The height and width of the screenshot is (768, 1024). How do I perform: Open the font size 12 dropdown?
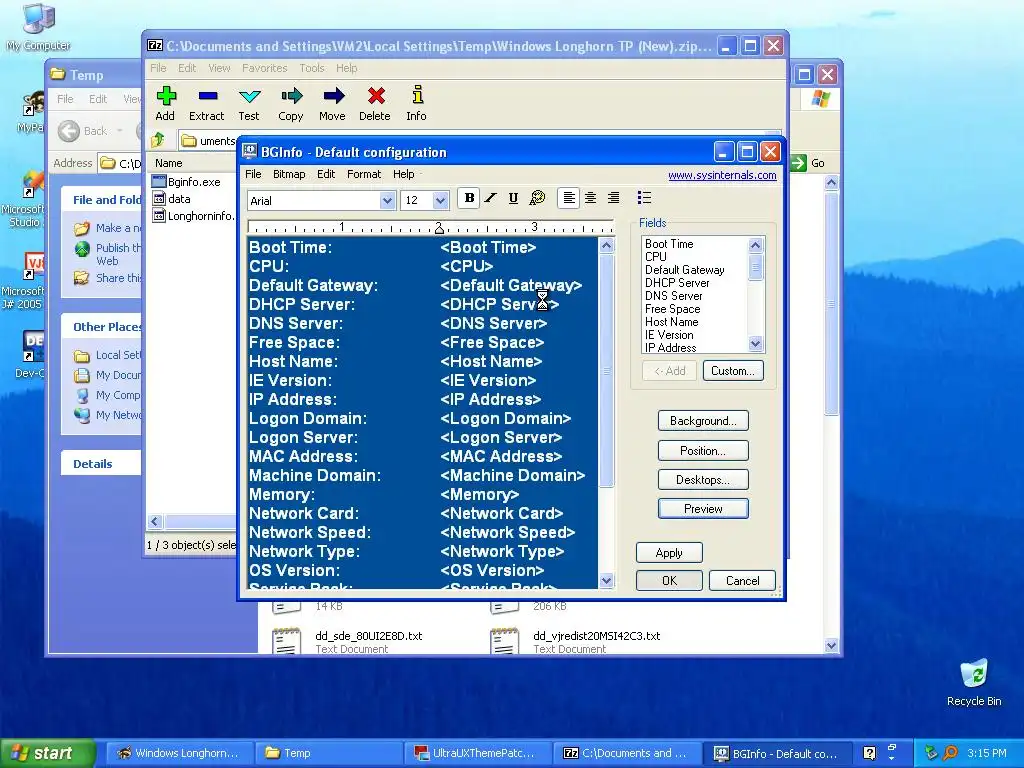coord(440,200)
